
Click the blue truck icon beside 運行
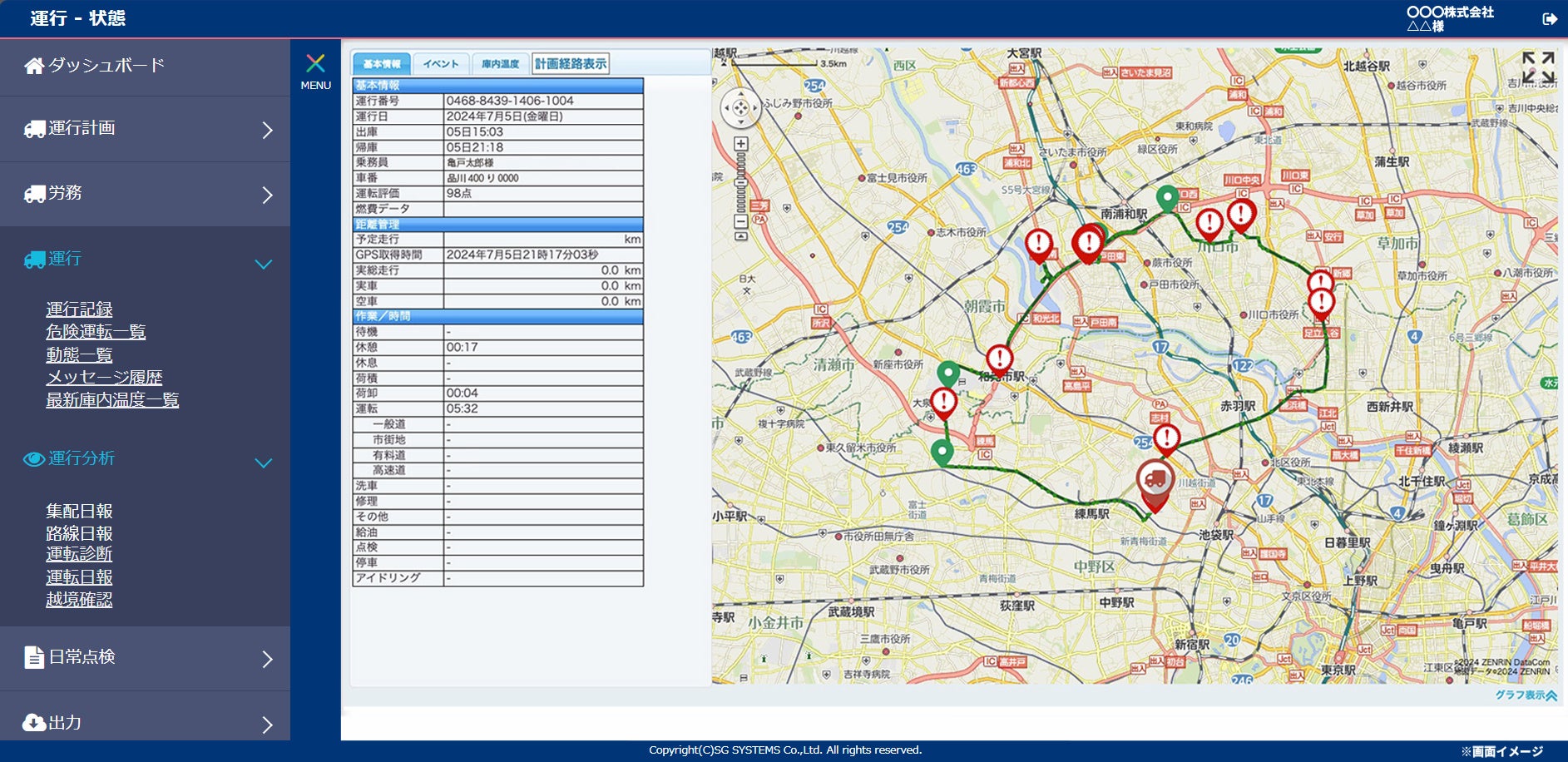pyautogui.click(x=35, y=260)
